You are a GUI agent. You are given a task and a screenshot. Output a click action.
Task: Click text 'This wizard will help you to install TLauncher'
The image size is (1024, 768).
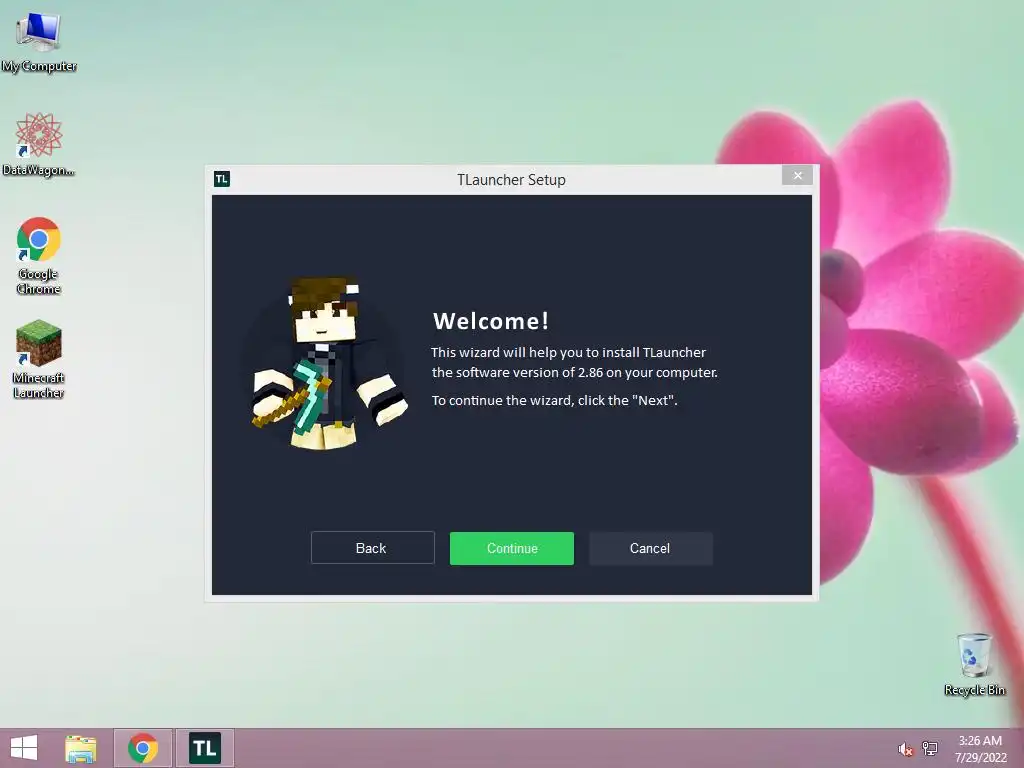(568, 353)
